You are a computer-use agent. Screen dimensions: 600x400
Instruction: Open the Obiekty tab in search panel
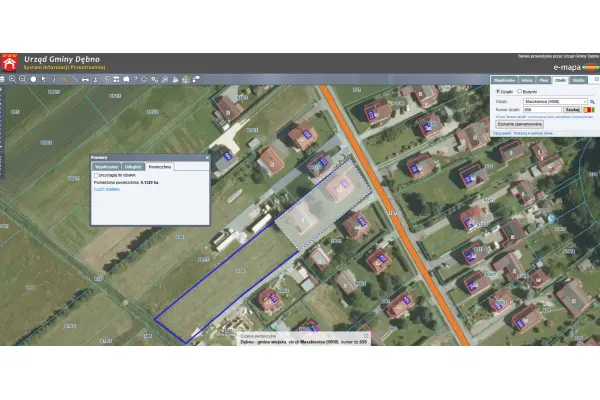click(x=578, y=80)
